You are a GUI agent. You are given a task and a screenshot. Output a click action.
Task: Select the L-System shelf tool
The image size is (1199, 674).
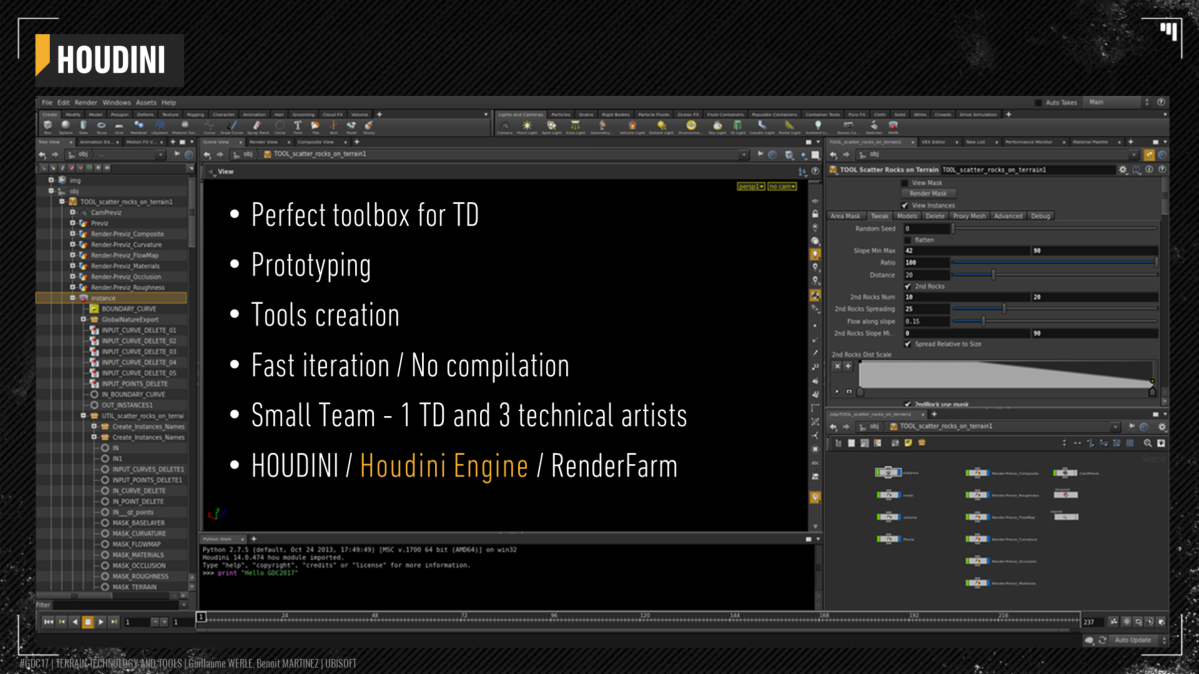click(160, 127)
